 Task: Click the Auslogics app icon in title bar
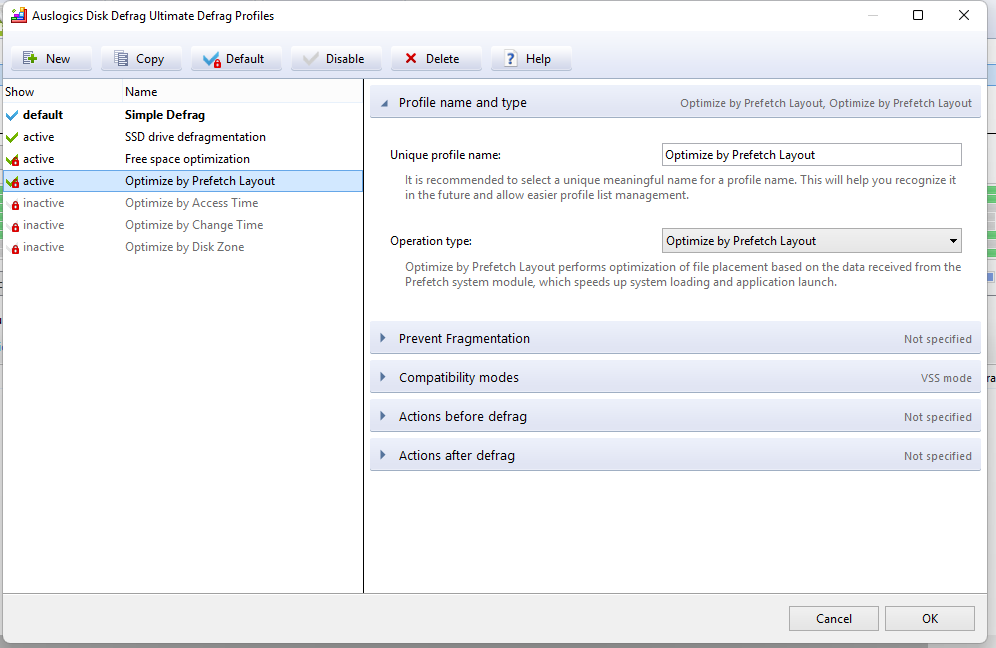tap(19, 15)
